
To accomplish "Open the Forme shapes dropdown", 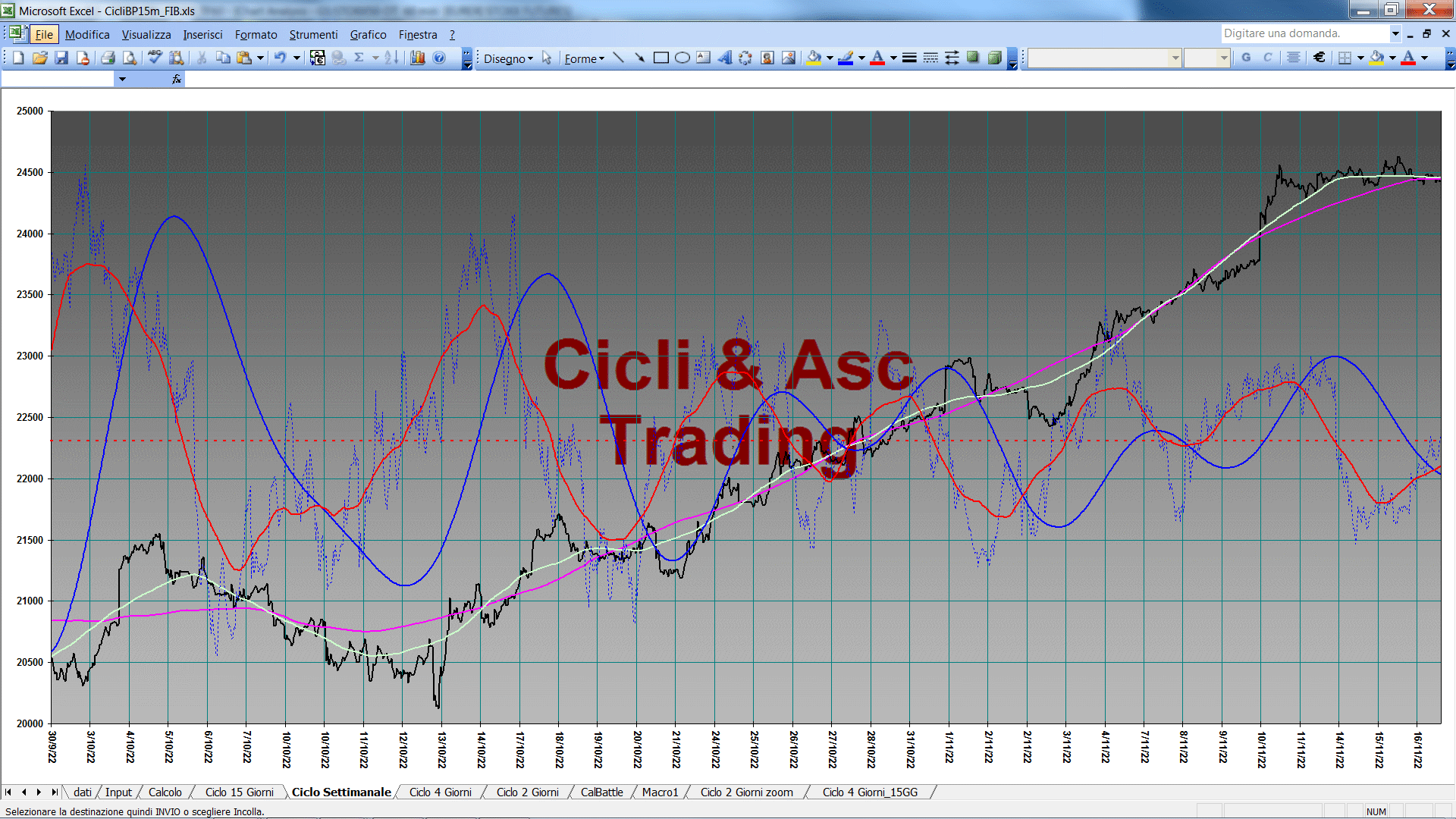I will 584,58.
